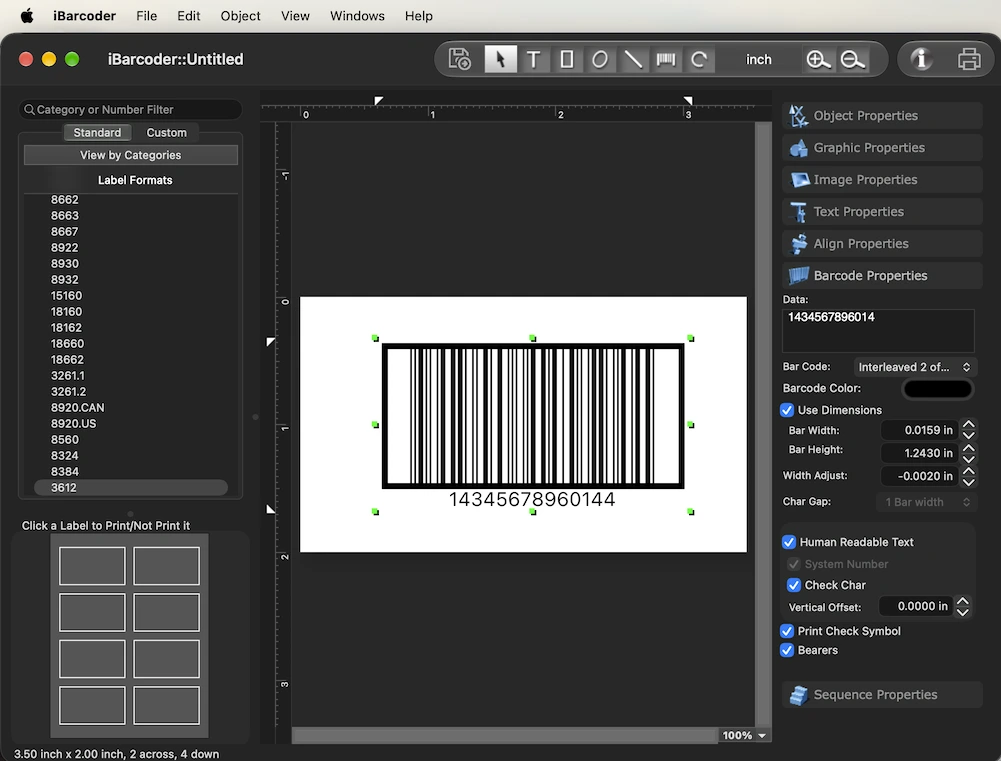Click the Align Properties panel icon

point(798,244)
